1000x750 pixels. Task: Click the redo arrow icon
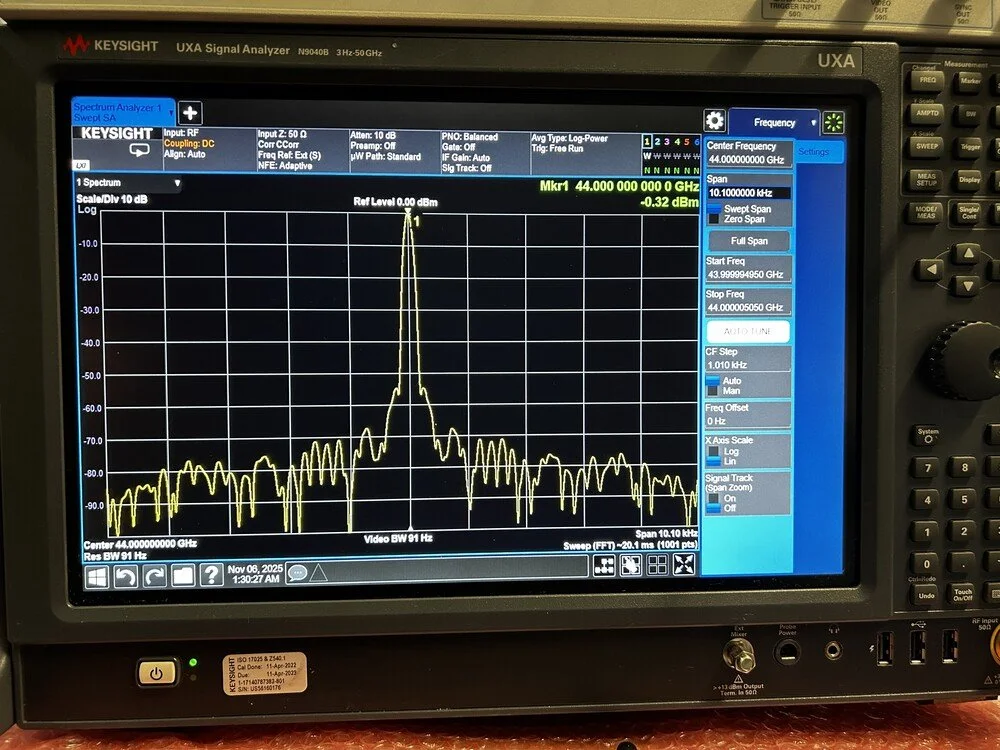point(152,573)
